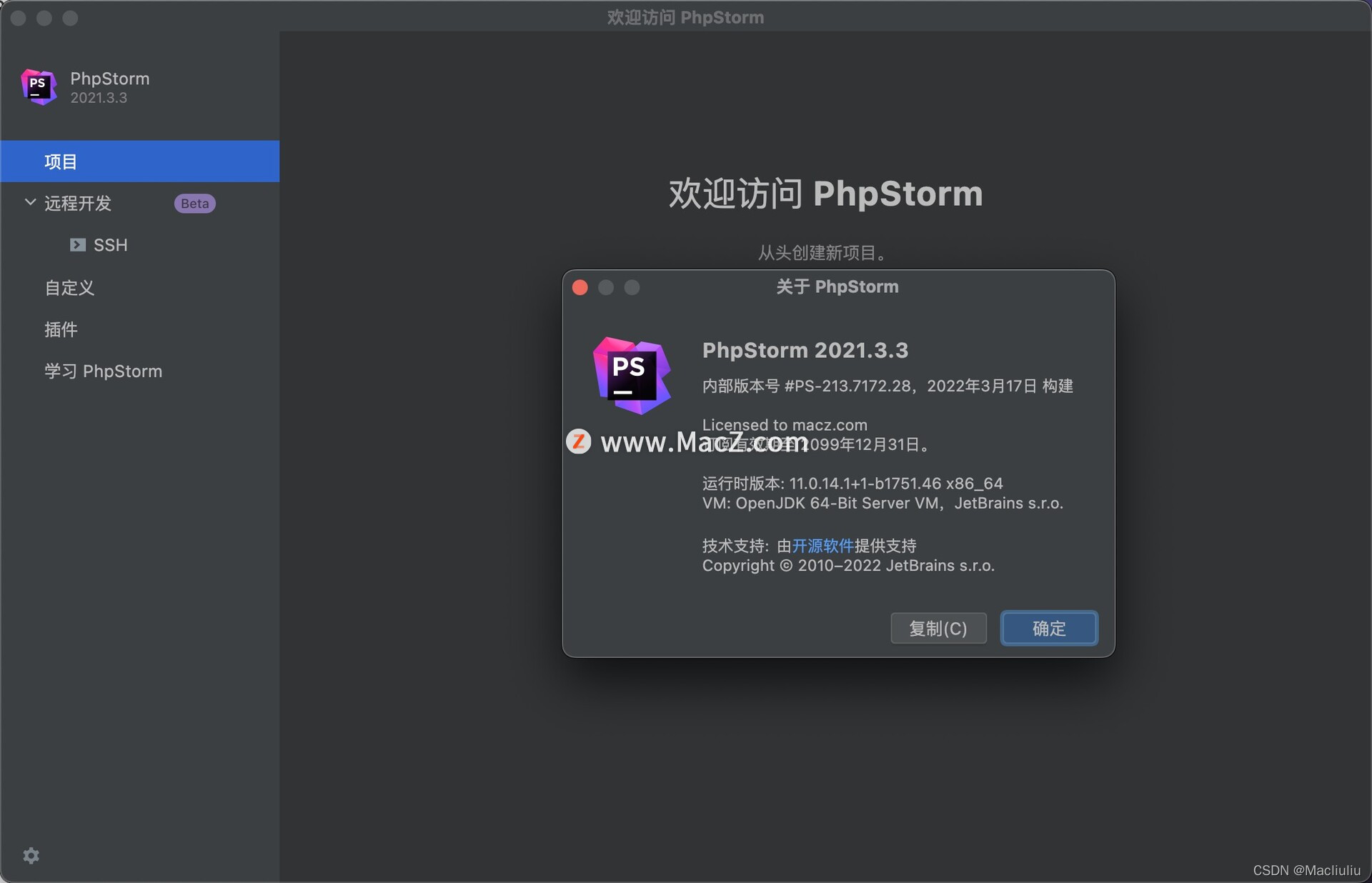Select SSH under remote development

tap(110, 245)
